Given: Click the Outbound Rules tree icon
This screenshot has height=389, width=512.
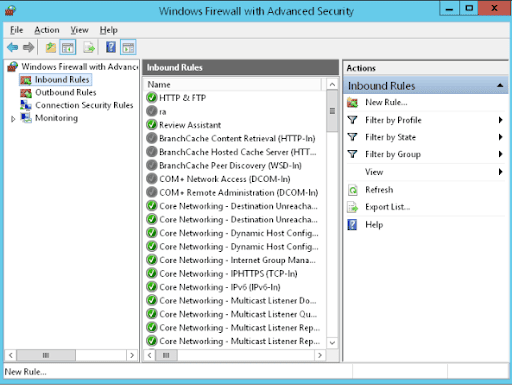Looking at the screenshot, I should pyautogui.click(x=26, y=93).
